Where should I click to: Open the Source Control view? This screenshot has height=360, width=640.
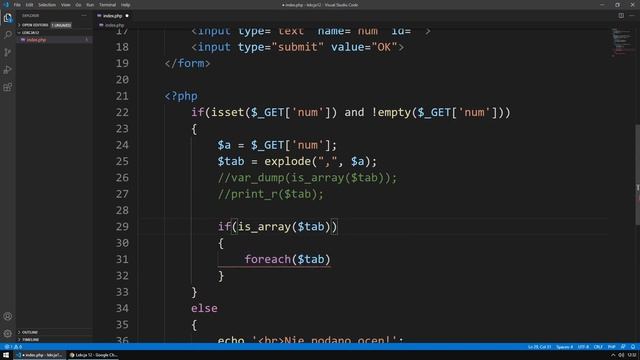pos(8,52)
